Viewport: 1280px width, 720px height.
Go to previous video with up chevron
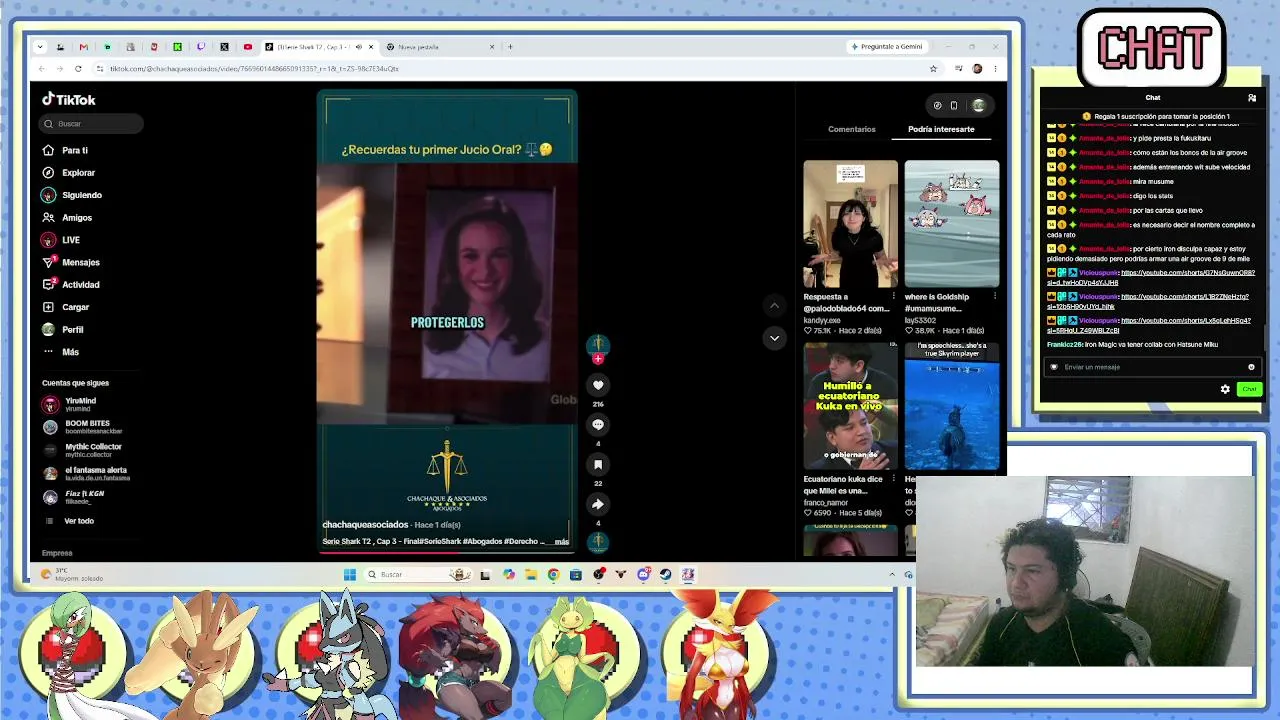[774, 306]
